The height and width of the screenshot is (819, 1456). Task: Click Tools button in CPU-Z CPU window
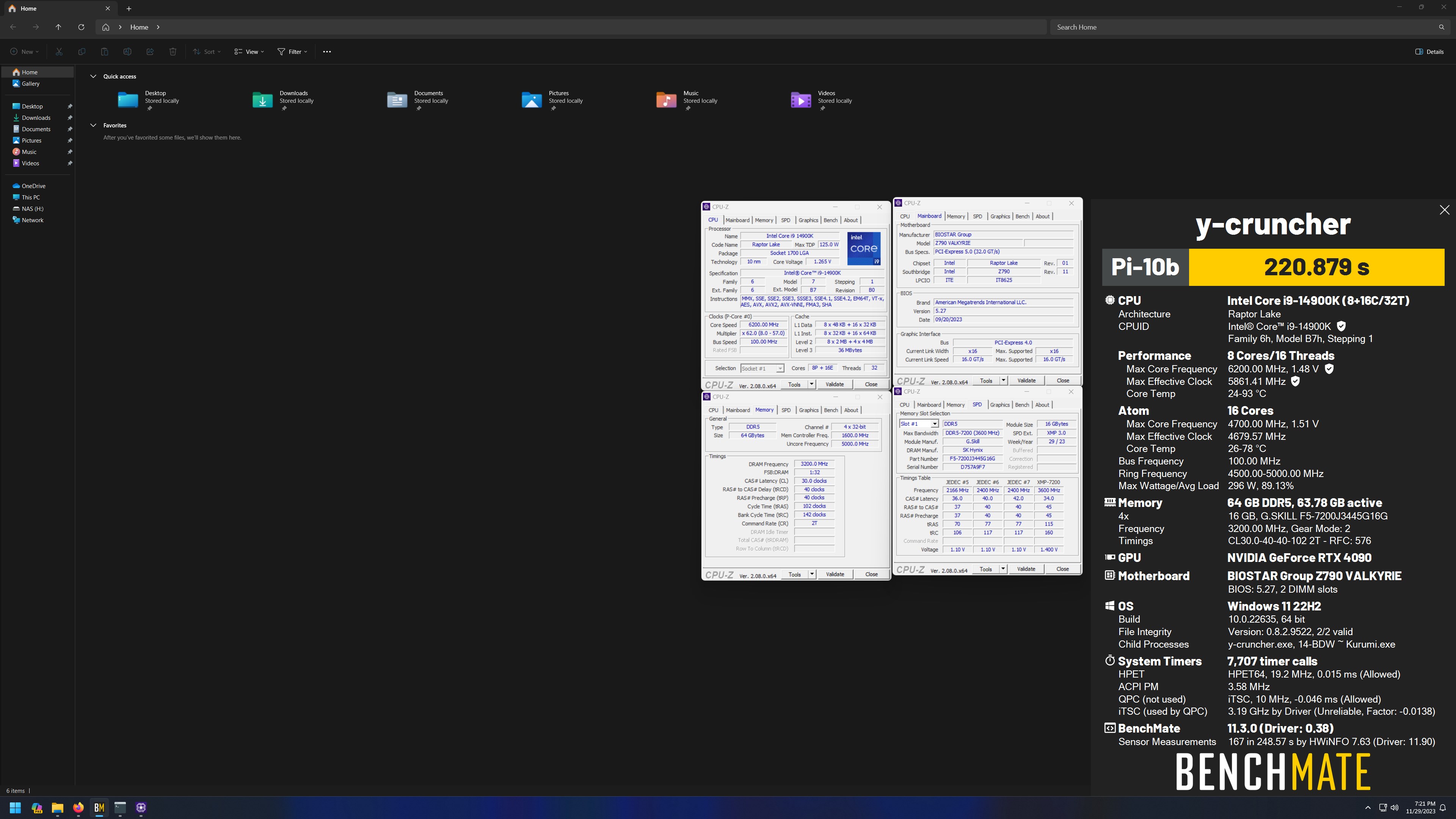(x=794, y=384)
